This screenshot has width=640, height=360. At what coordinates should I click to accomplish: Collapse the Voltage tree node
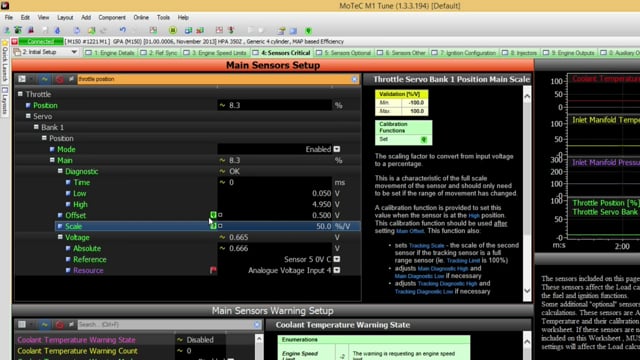(x=60, y=237)
